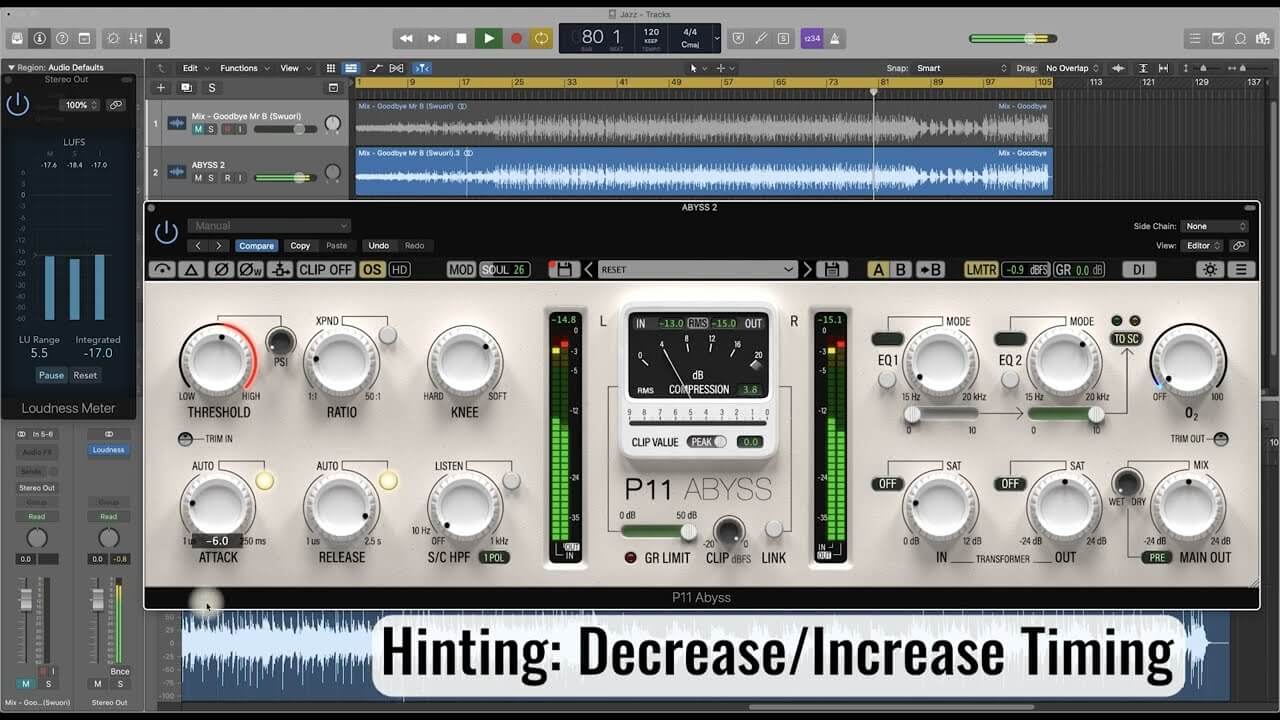Toggle the Loudness Meter power button

18,104
